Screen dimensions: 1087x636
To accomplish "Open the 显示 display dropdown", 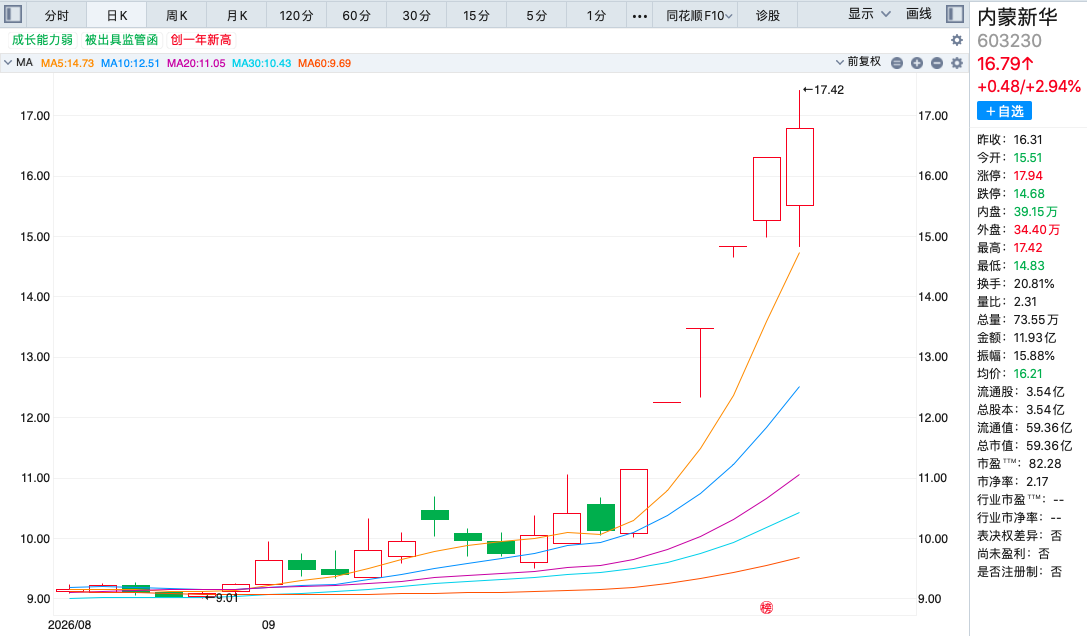I will [869, 14].
